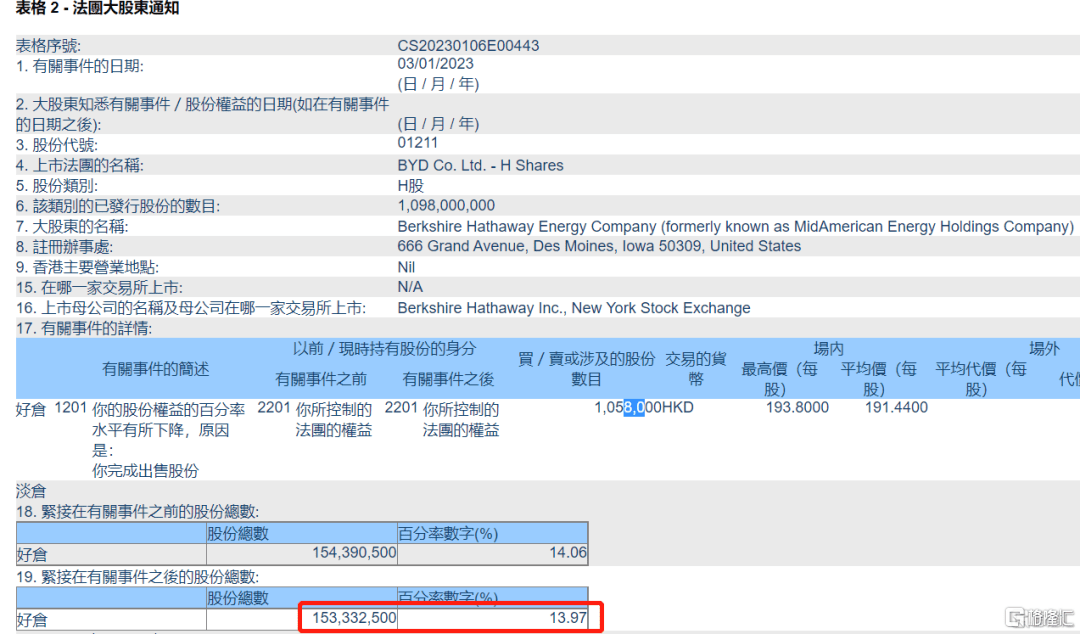Click the first 2201 capacity code
1080x634 pixels.
pyautogui.click(x=273, y=408)
